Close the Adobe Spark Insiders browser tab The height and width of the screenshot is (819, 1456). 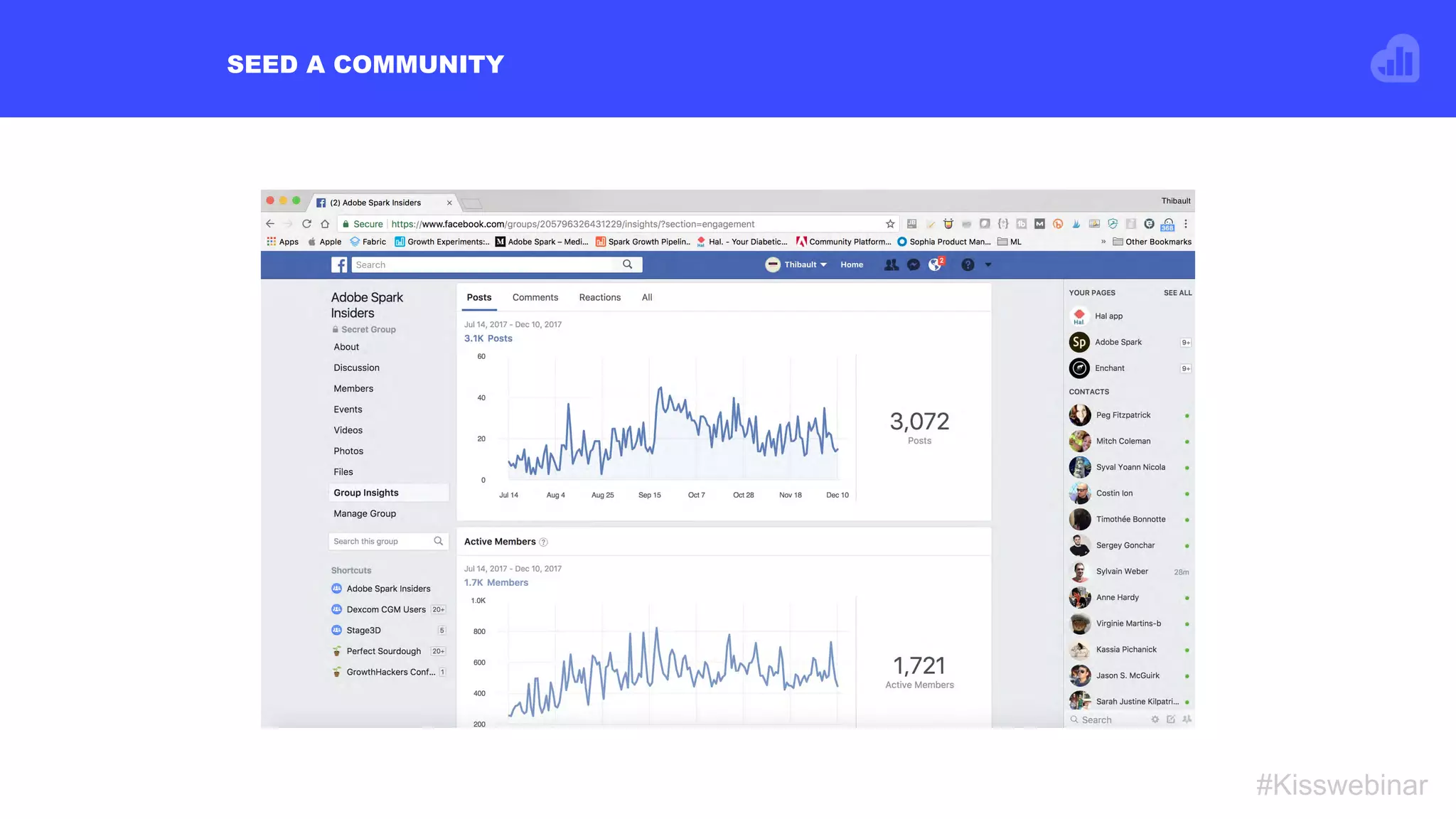(x=449, y=203)
